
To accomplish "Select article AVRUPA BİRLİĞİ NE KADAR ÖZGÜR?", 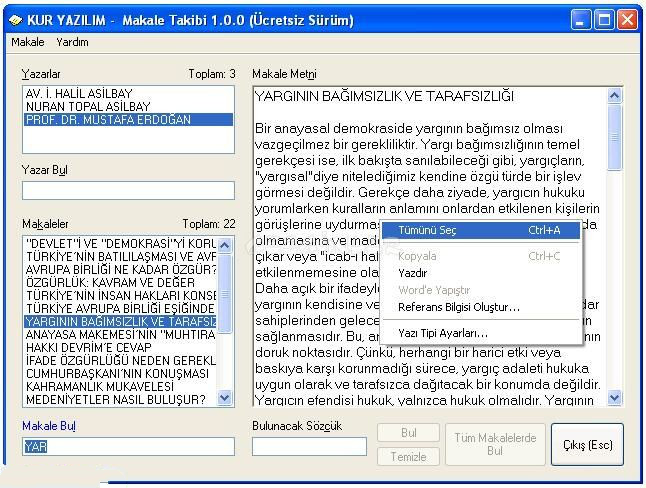I will pos(120,270).
